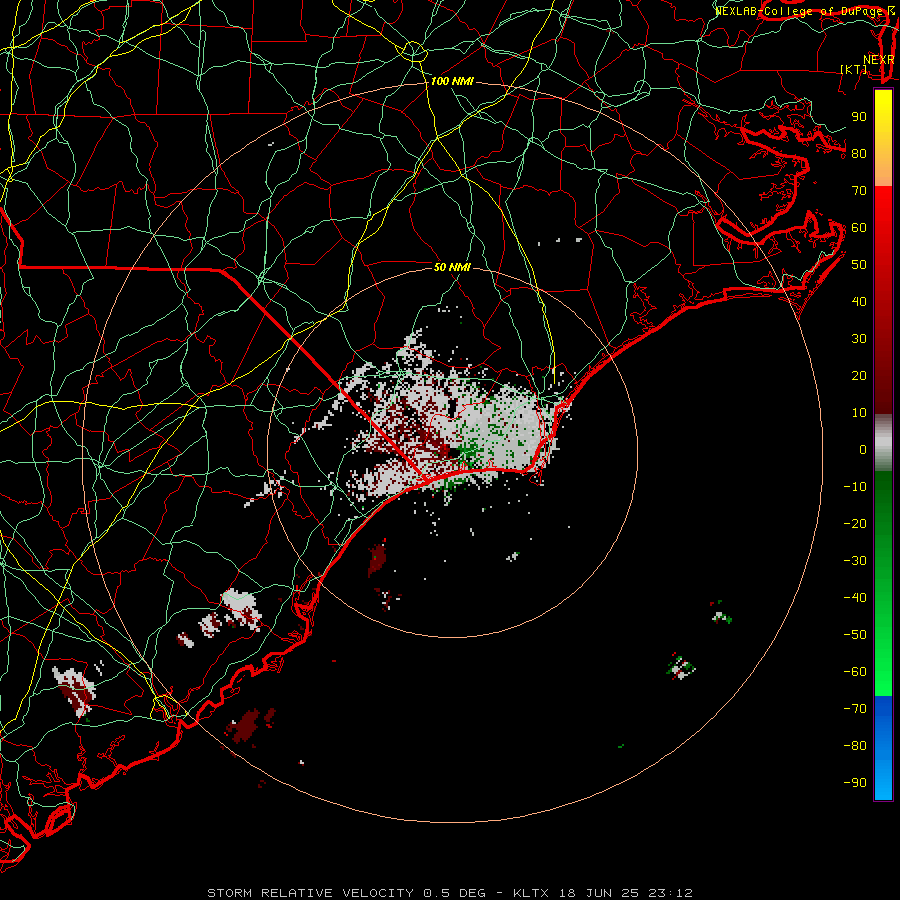The height and width of the screenshot is (900, 900).
Task: Click the 30 value on the velocity scale
Action: [x=859, y=339]
